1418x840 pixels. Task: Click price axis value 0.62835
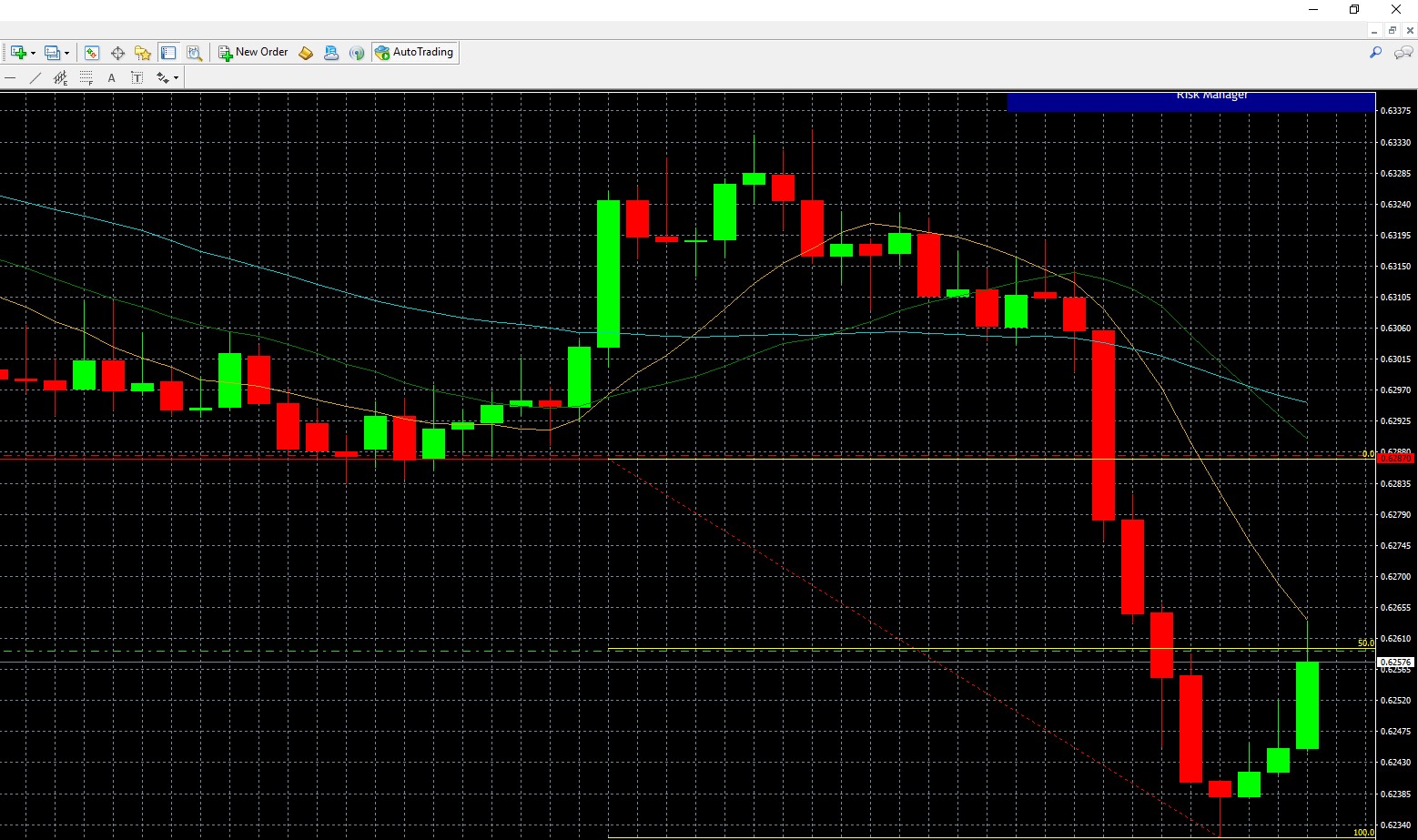pos(1396,484)
